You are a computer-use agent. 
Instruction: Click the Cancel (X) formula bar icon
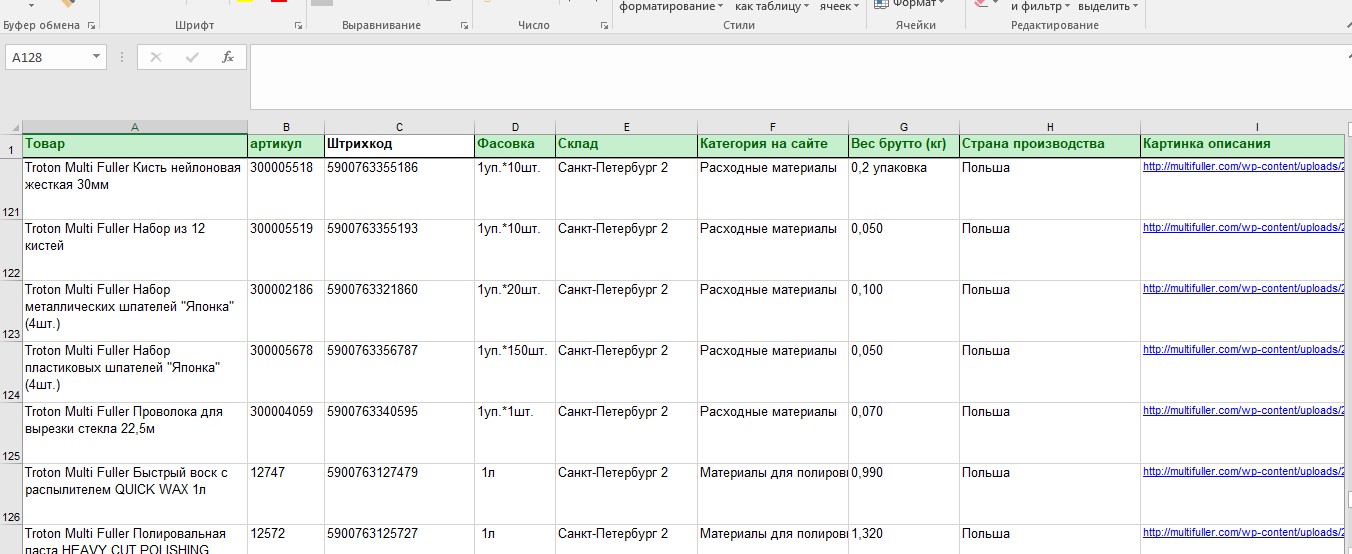(156, 57)
